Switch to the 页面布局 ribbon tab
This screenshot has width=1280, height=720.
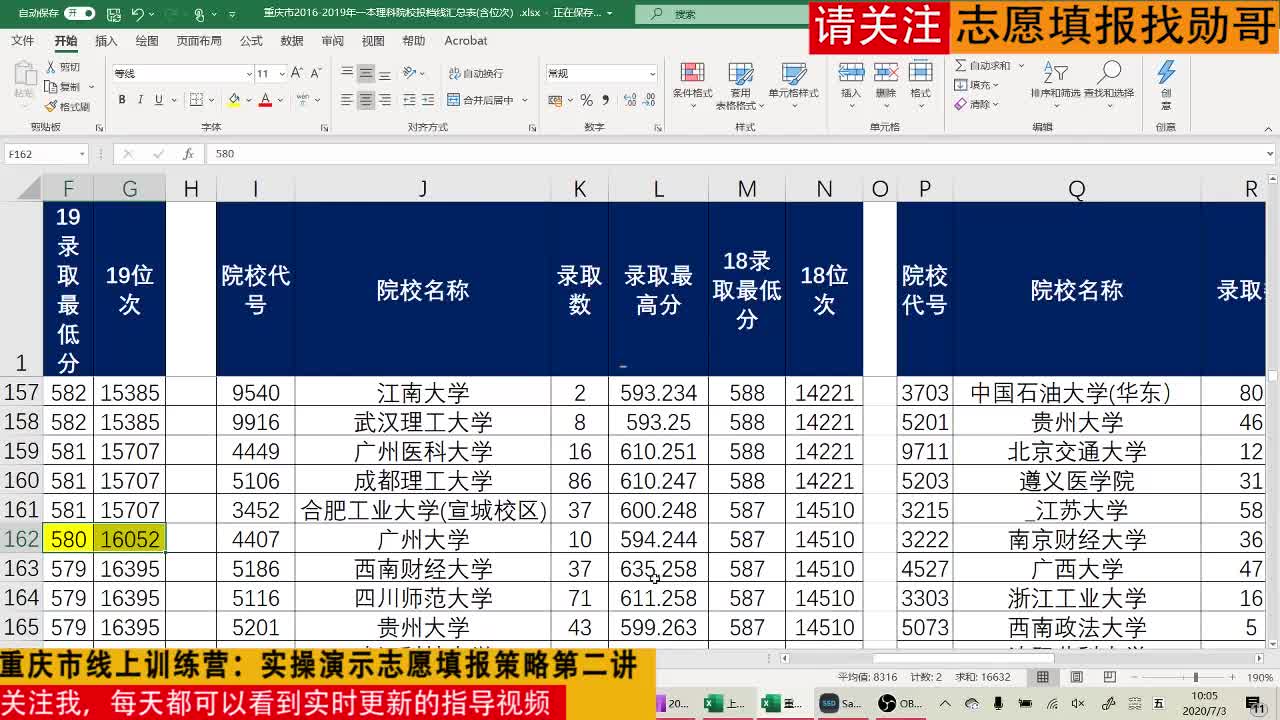pyautogui.click(x=199, y=41)
